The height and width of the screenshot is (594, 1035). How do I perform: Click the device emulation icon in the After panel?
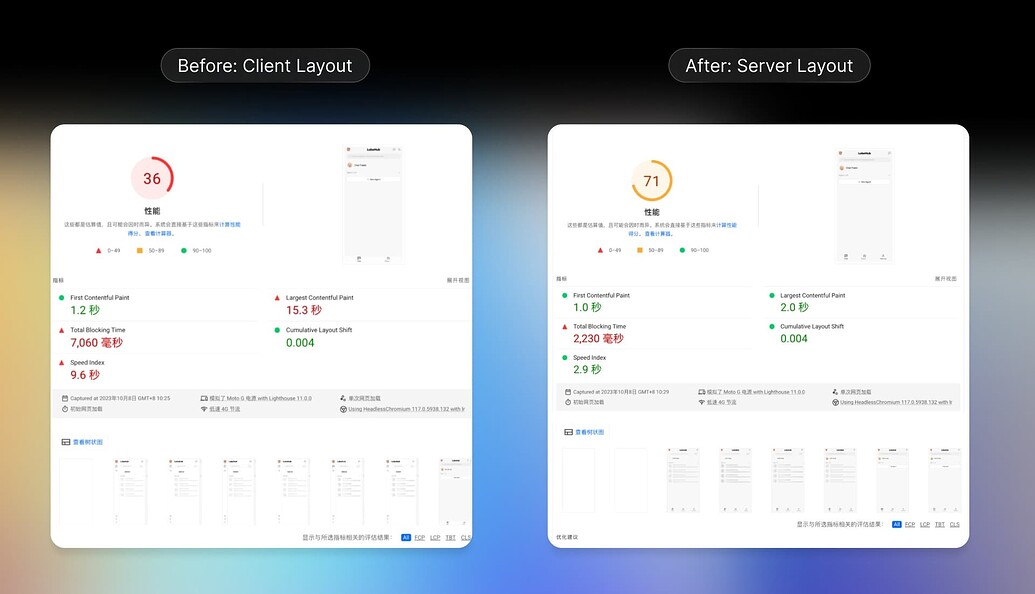click(702, 392)
